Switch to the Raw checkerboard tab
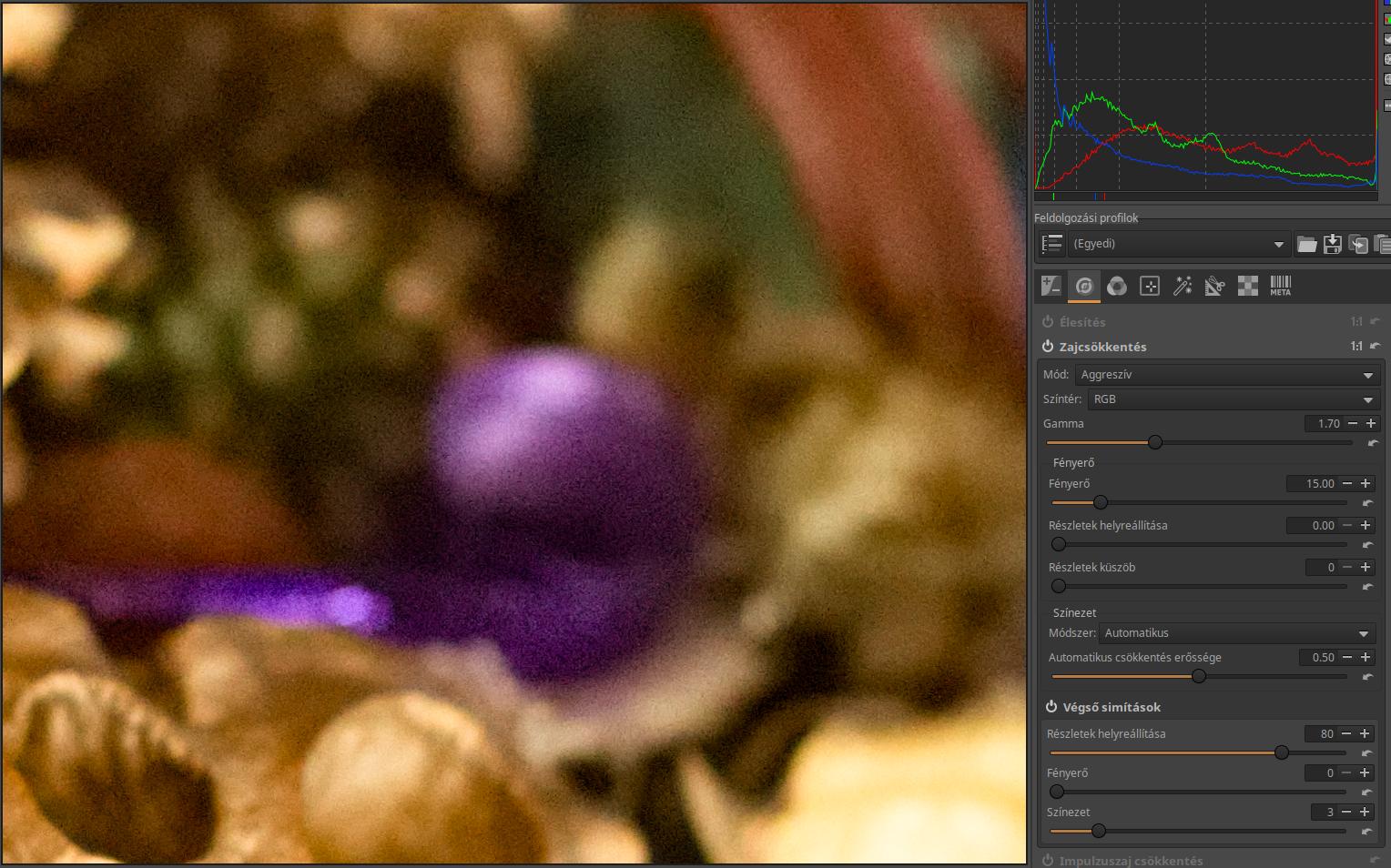Viewport: 1391px width, 868px height. pos(1247,287)
